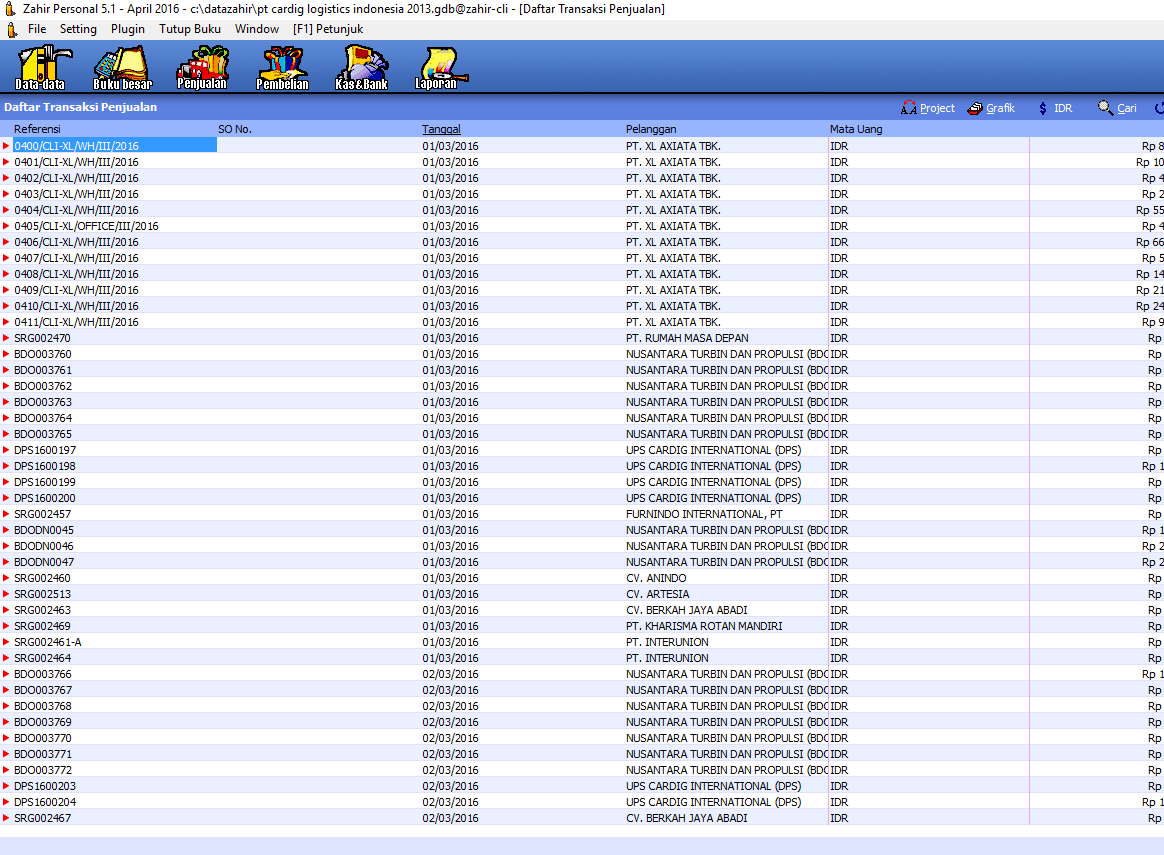The image size is (1164, 855).
Task: Click red arrow beside 0400/CLI-XL/WH/III/2016
Action: (x=6, y=146)
